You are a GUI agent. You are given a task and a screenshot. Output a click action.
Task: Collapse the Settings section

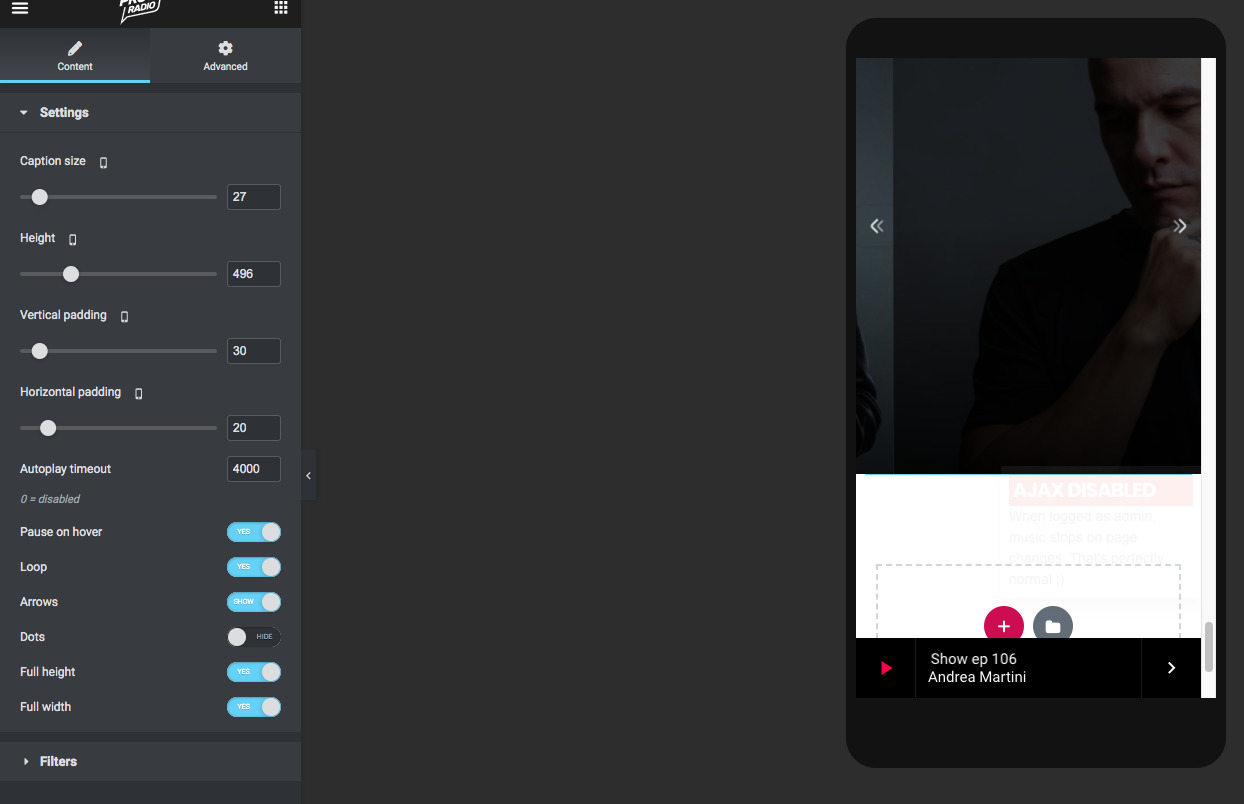point(64,113)
